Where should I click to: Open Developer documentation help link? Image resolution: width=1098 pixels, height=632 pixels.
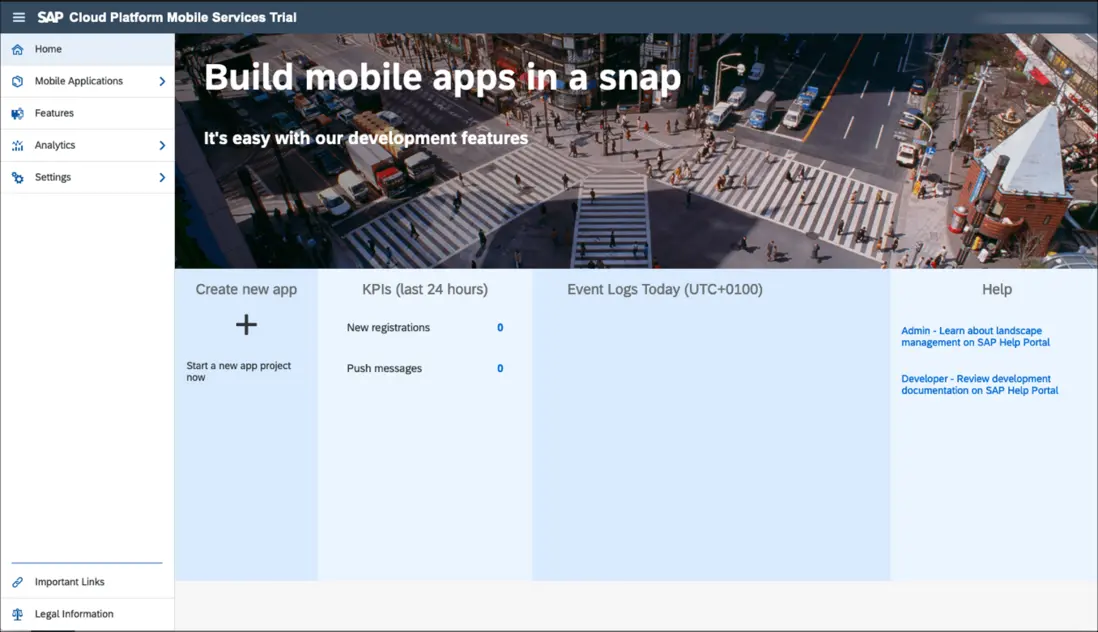[979, 384]
